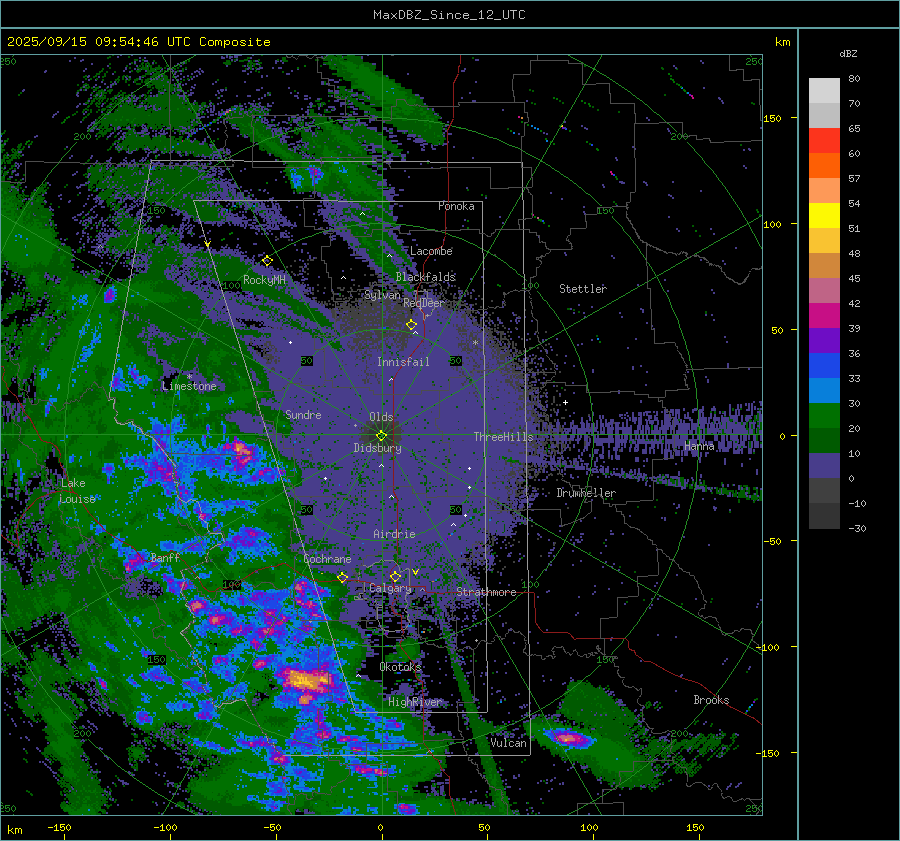Click the isolated storm cell east of Vulcan
This screenshot has width=900, height=841.
pos(567,738)
